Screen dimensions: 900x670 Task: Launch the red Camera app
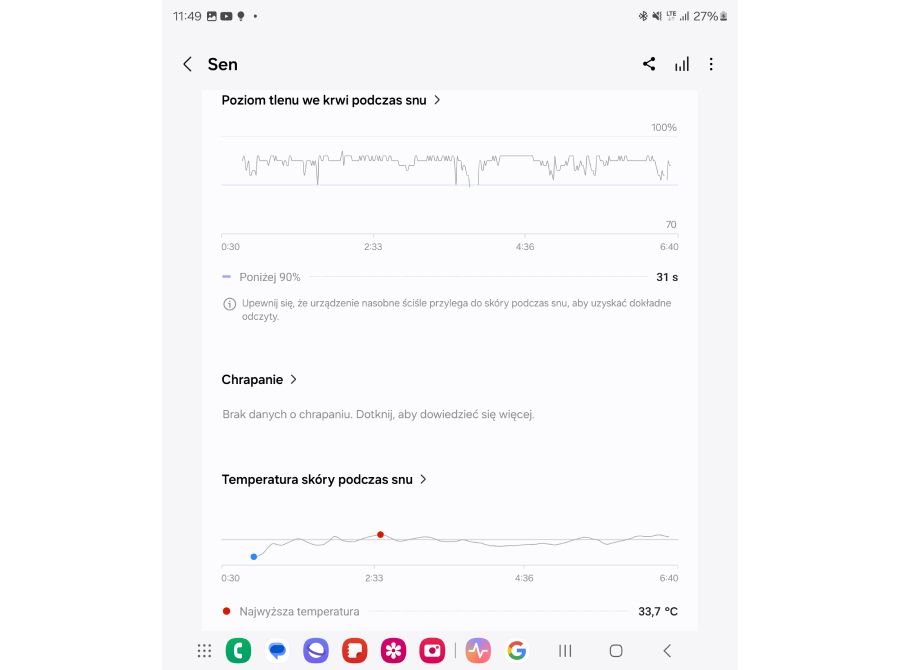432,650
